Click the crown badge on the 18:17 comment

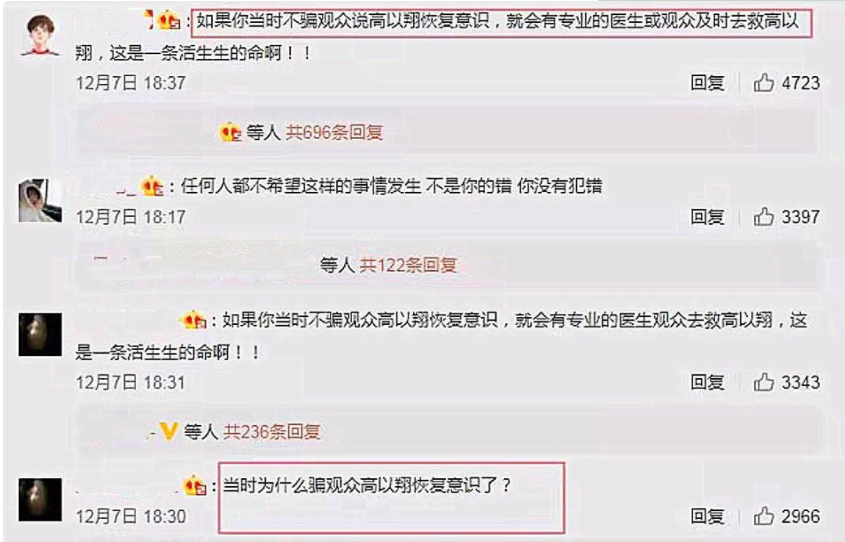(152, 186)
